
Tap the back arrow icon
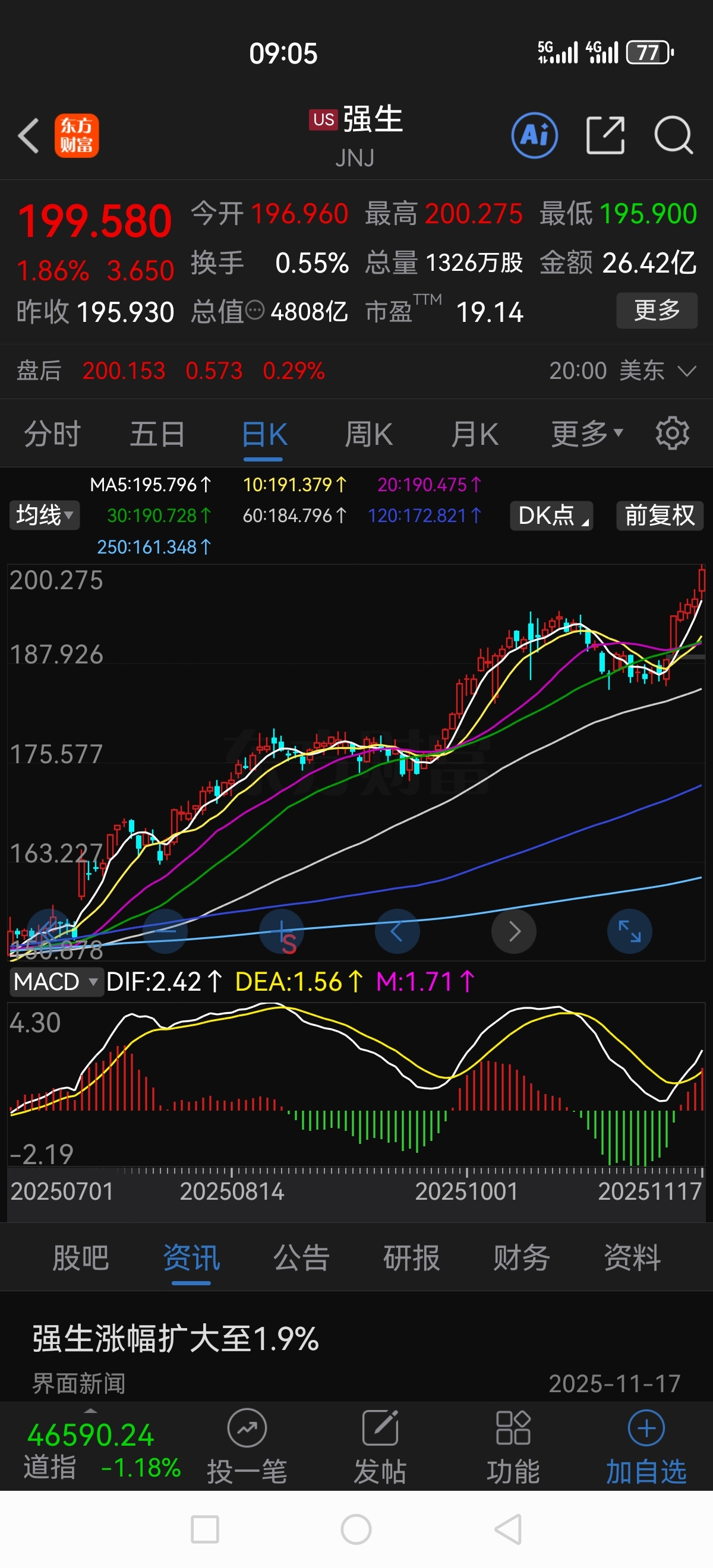(29, 135)
